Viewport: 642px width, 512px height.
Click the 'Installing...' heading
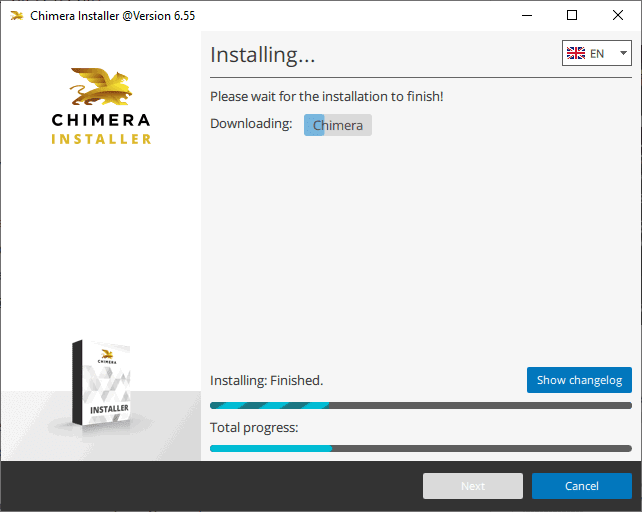(x=262, y=55)
